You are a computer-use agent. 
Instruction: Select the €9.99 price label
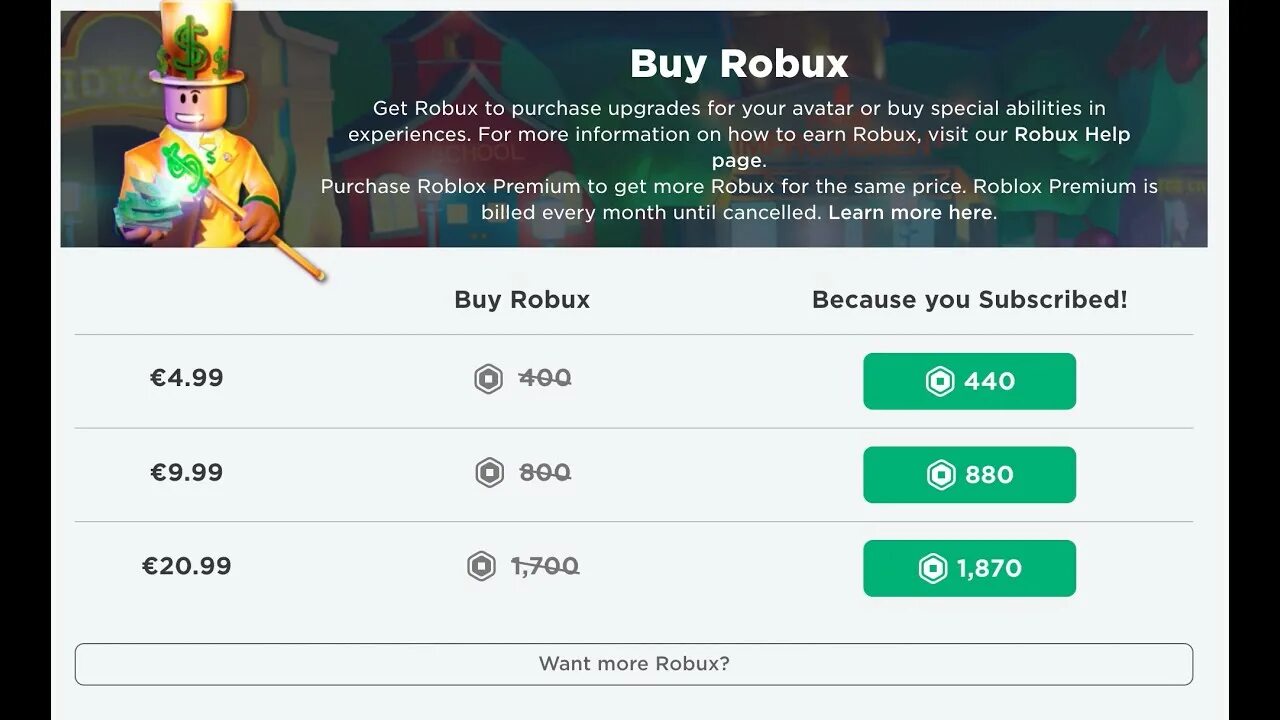tap(187, 472)
